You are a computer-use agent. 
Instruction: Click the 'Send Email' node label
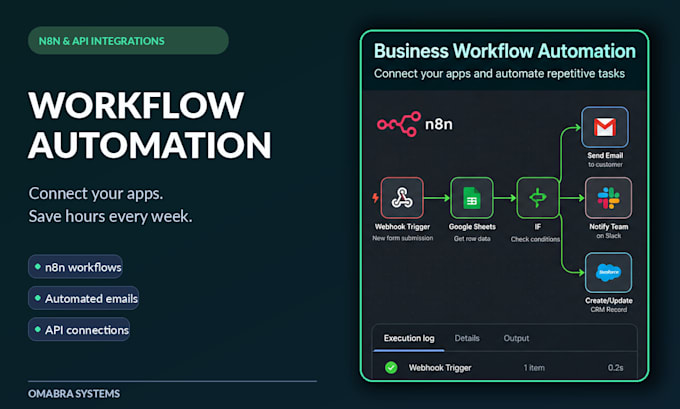coord(605,155)
